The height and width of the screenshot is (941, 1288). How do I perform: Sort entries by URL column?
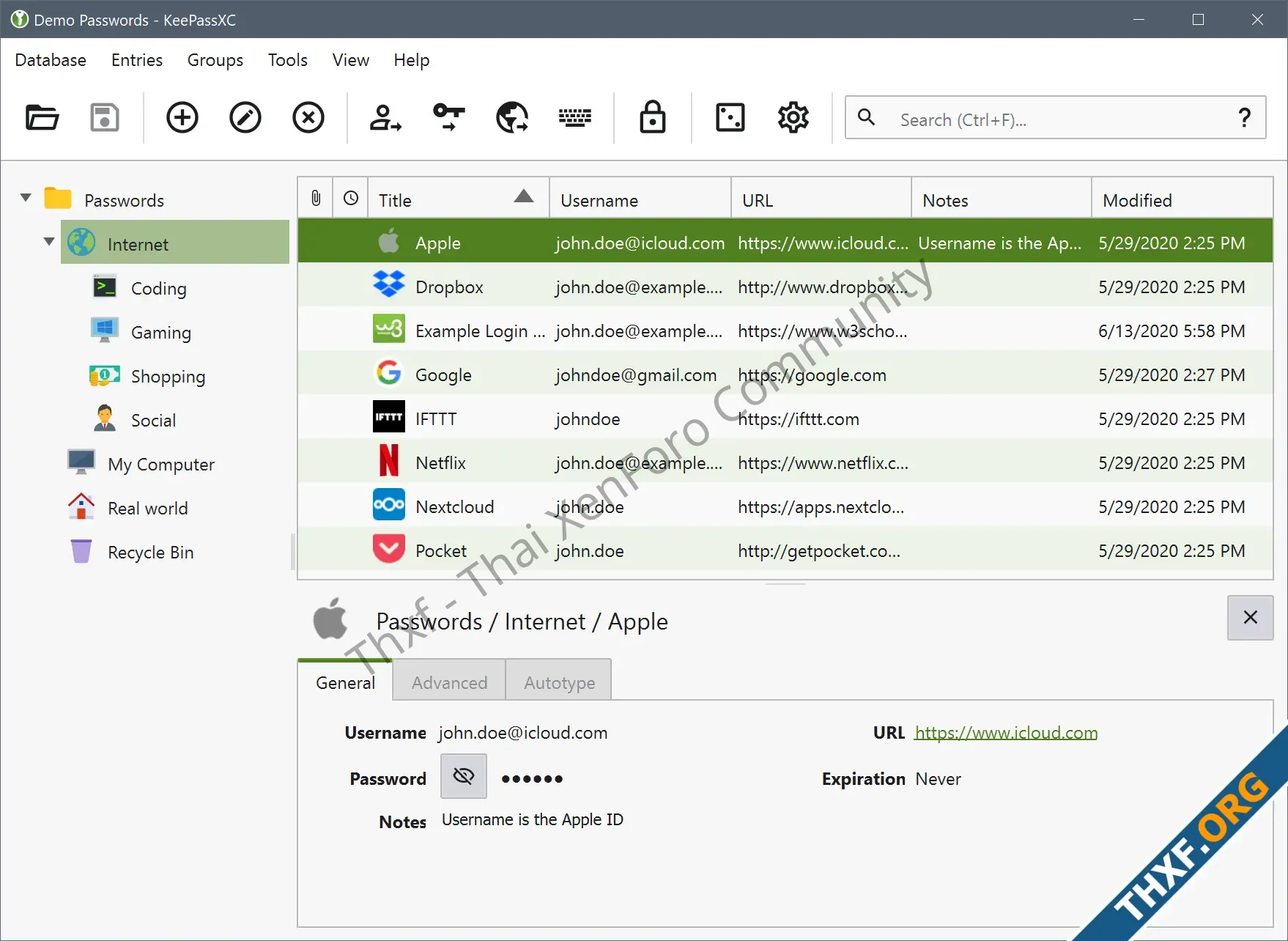coord(821,198)
